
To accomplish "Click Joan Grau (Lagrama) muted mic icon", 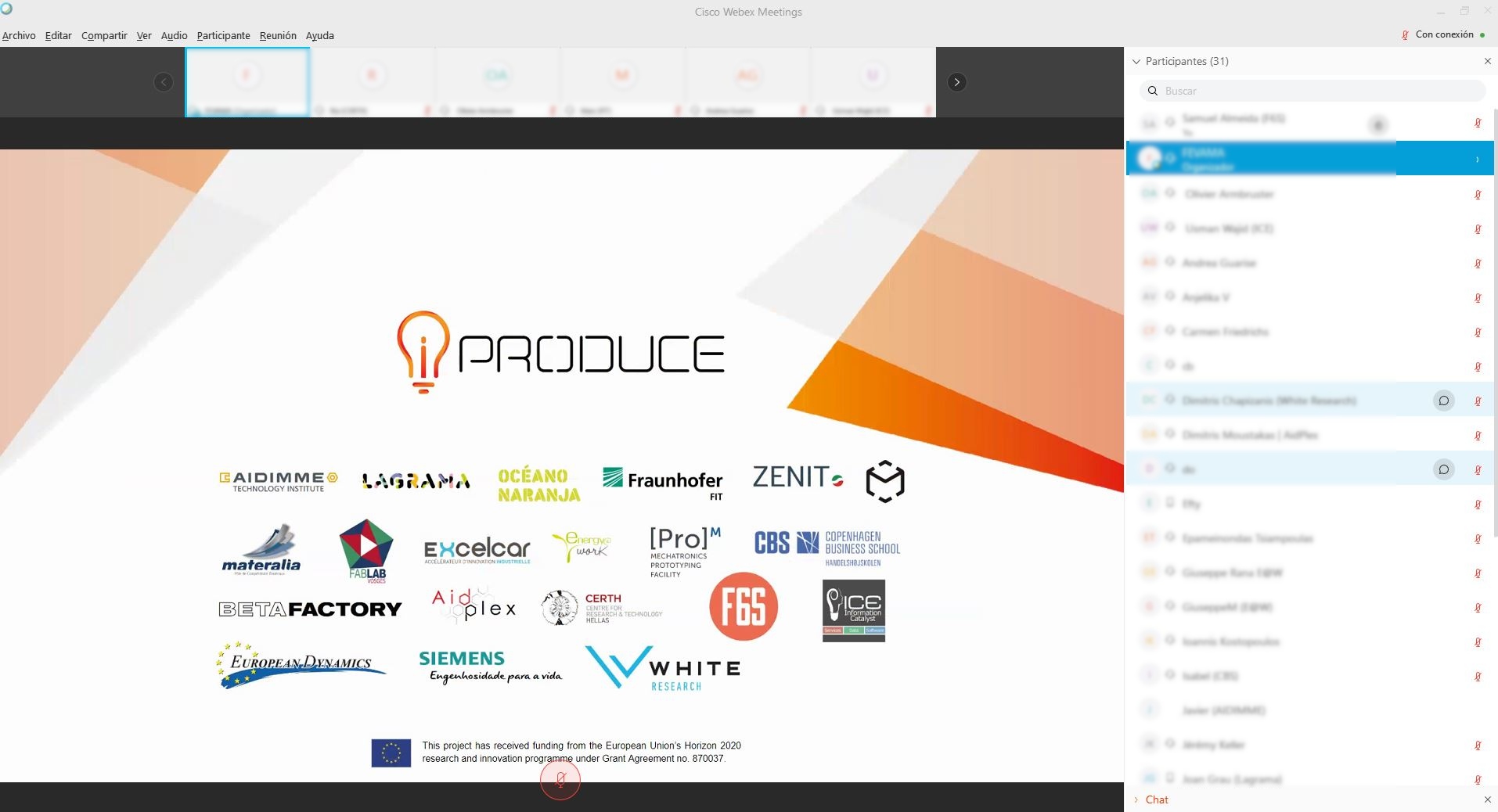I will 1478,780.
